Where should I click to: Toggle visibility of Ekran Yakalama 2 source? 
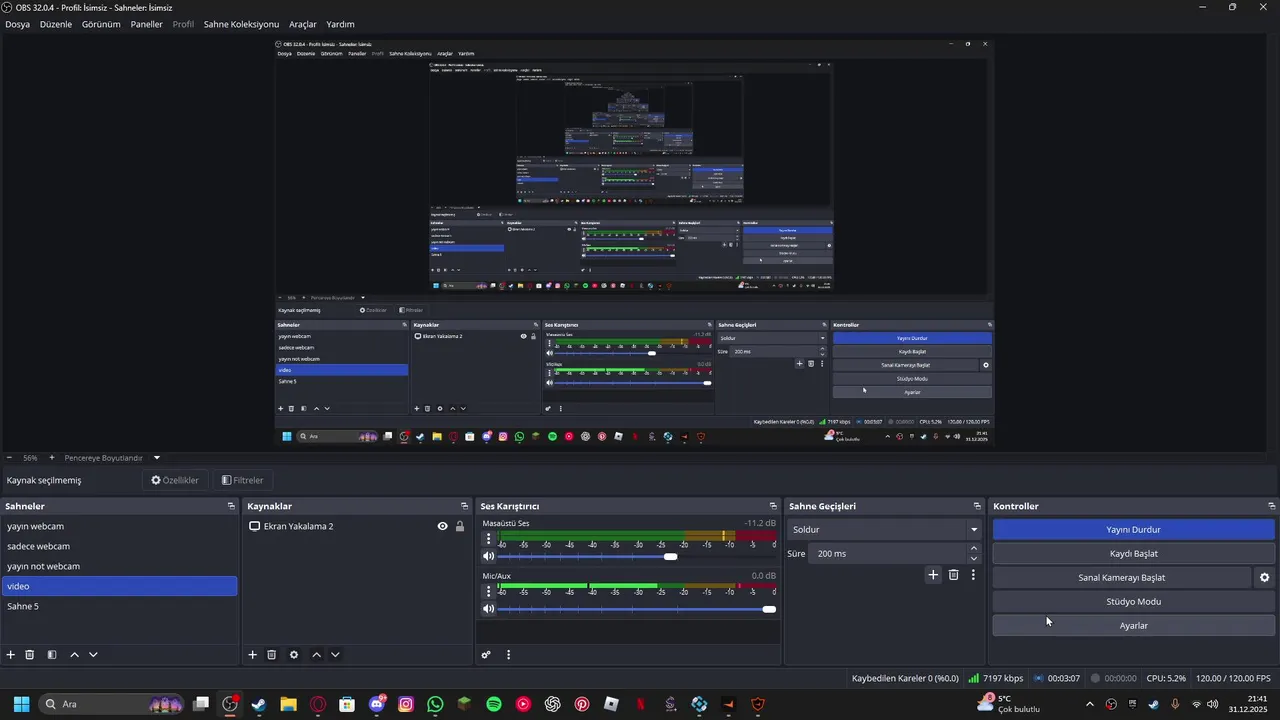tap(442, 526)
